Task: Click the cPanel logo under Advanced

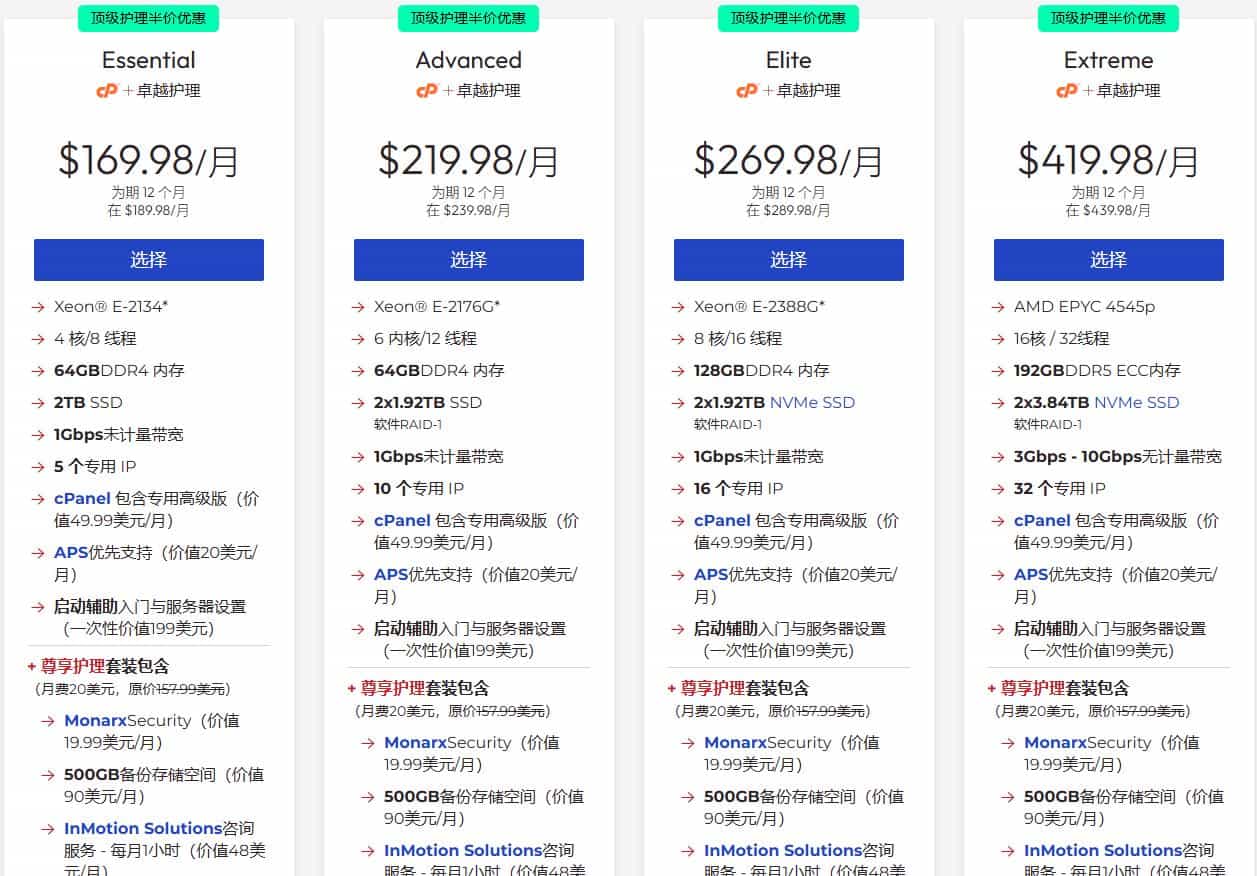Action: [427, 91]
